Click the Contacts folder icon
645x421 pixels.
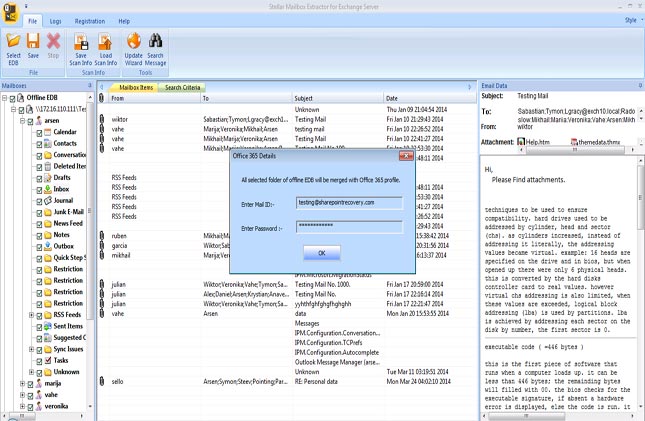tap(48, 144)
